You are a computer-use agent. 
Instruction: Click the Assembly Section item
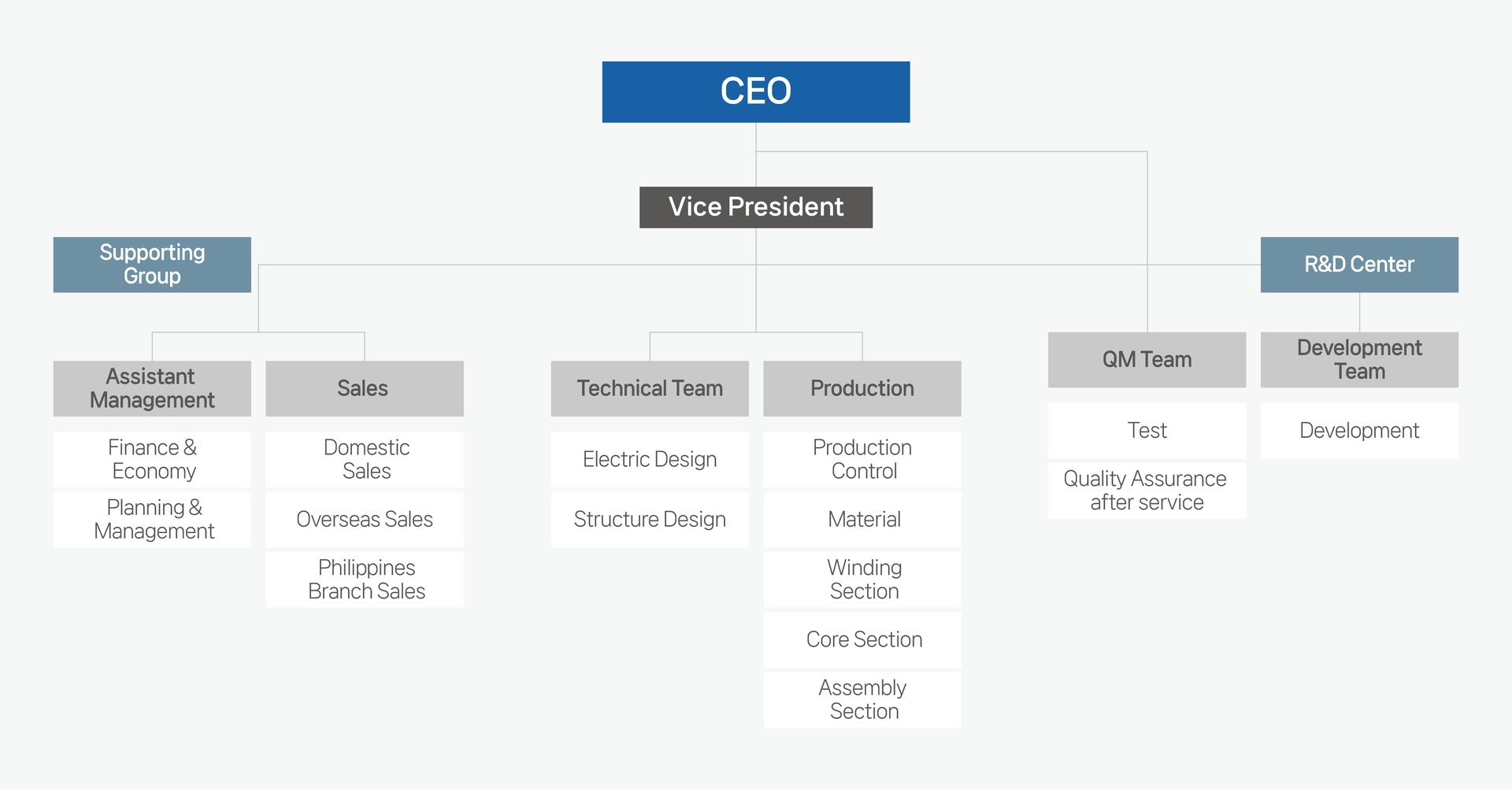862,699
